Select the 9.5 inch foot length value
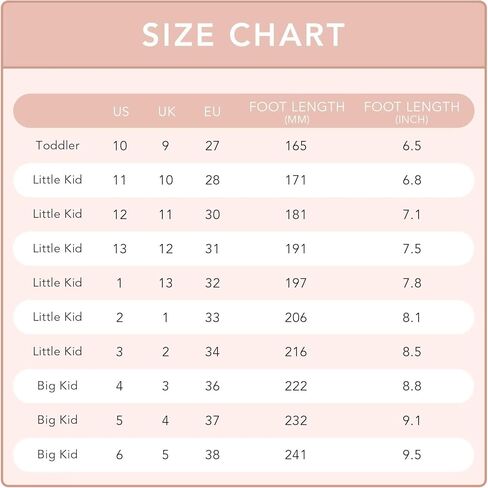 (412, 455)
